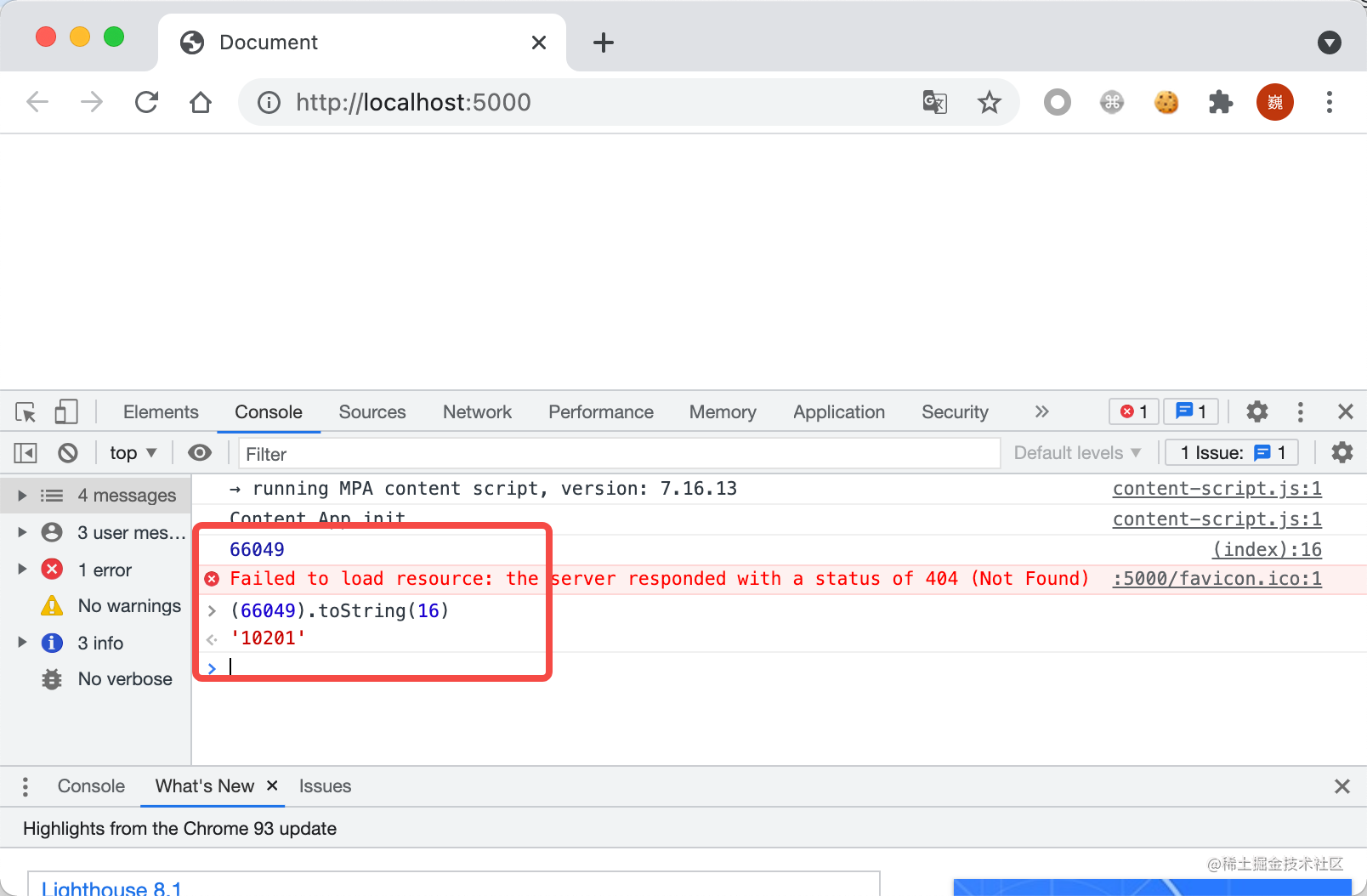The width and height of the screenshot is (1367, 896).
Task: Open the cookie extension icon
Action: tap(1166, 103)
